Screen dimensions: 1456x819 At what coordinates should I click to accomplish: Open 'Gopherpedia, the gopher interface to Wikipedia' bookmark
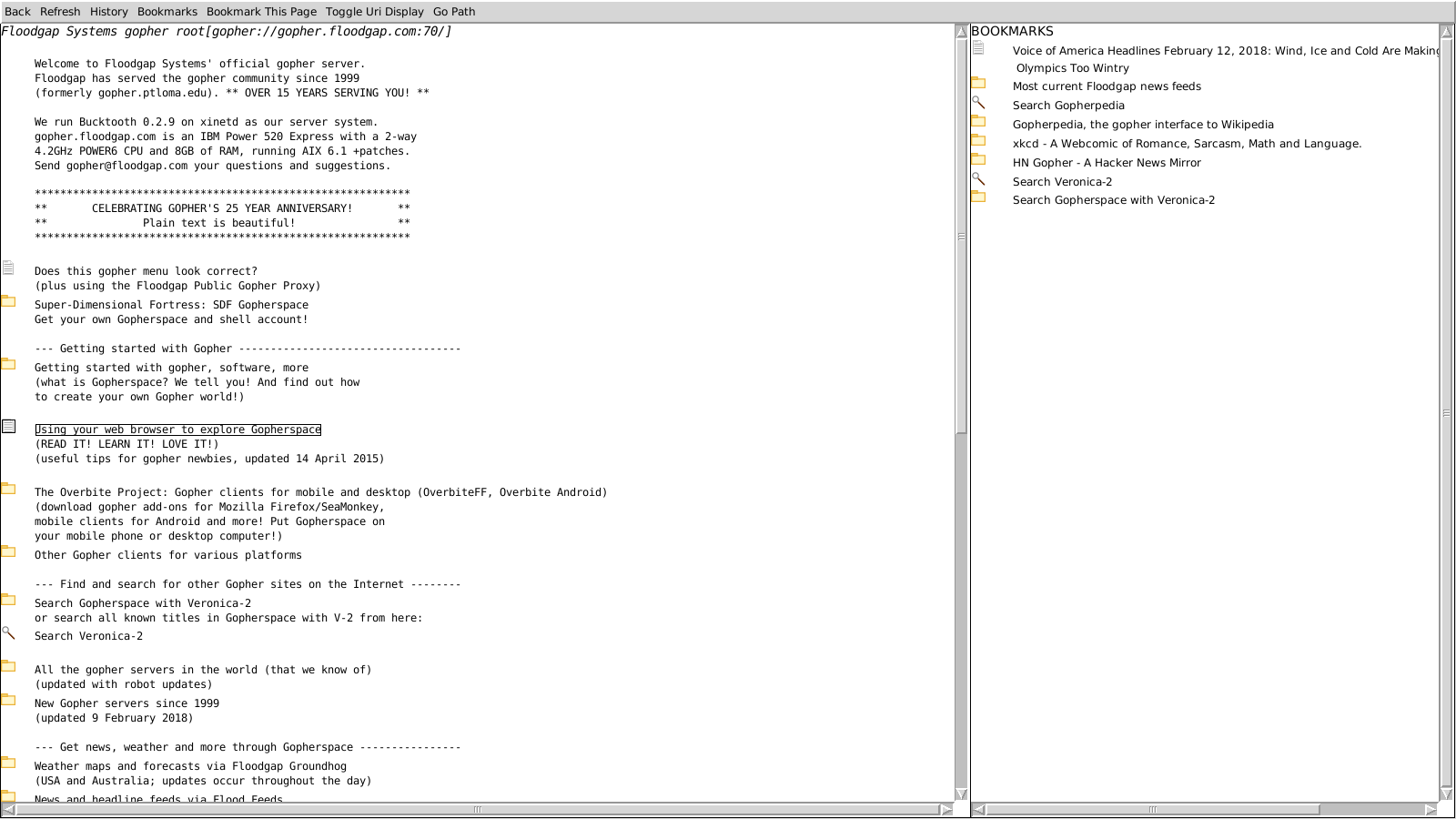click(1143, 125)
